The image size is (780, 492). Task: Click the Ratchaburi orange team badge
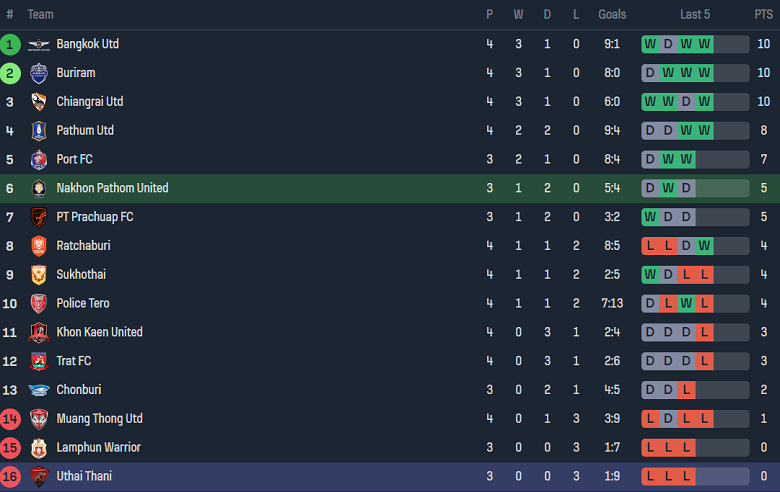[x=39, y=246]
